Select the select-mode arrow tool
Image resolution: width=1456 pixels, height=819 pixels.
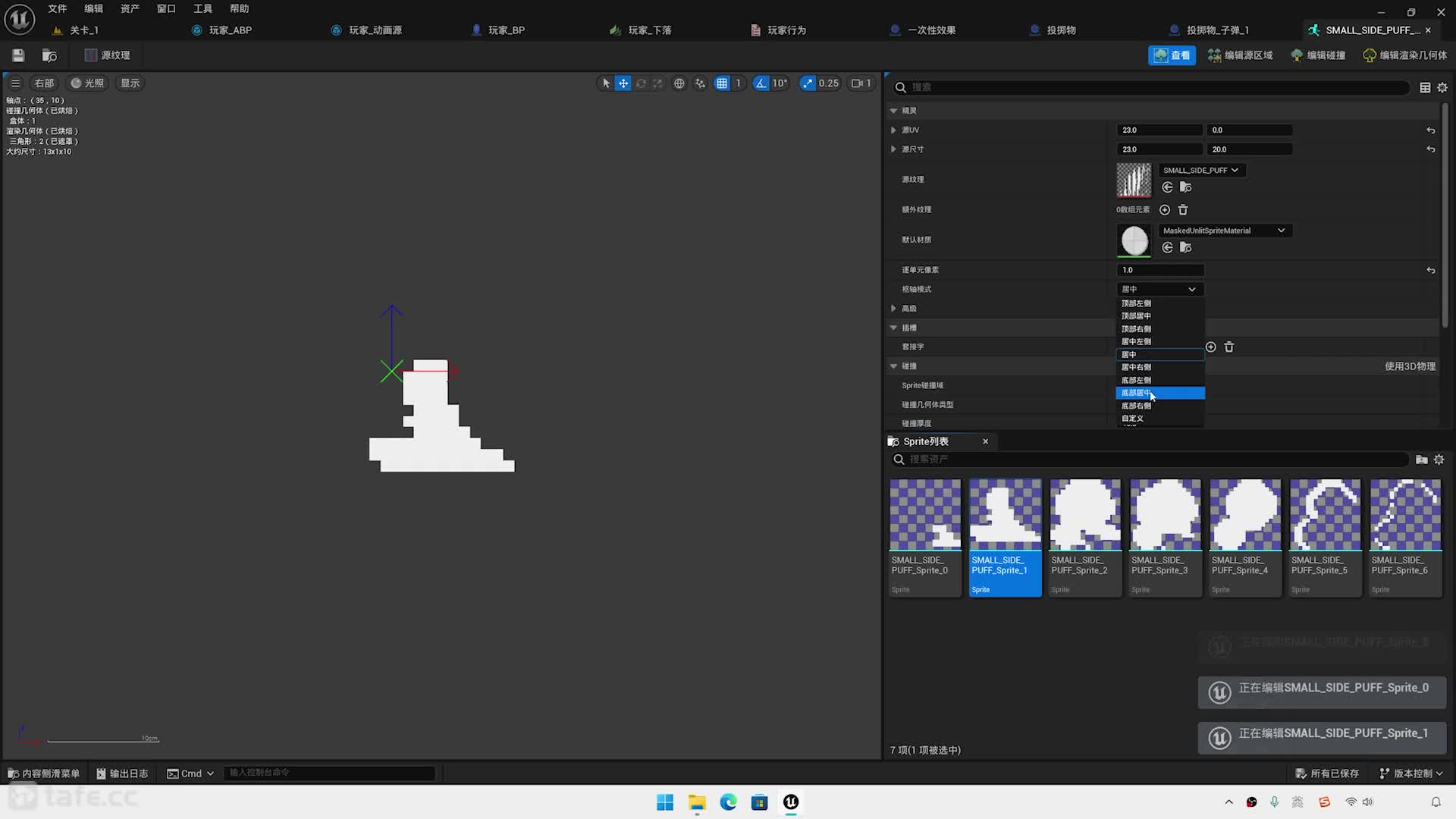605,83
